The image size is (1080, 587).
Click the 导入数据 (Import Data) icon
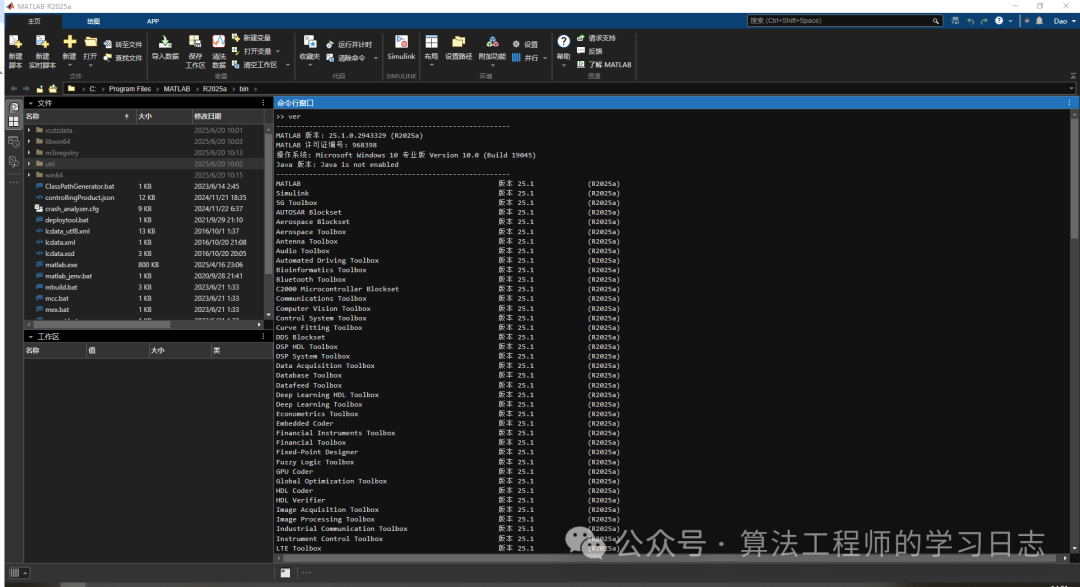(x=165, y=43)
